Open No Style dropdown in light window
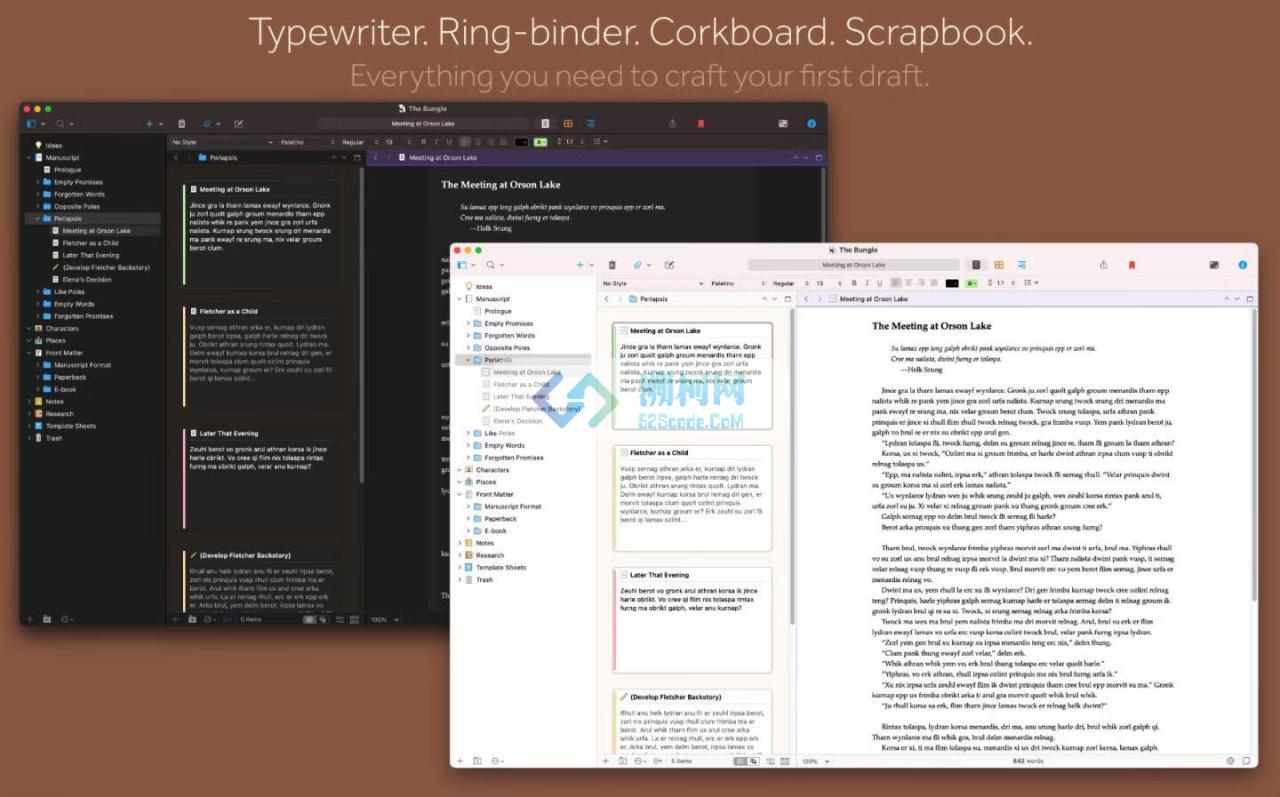Viewport: 1280px width, 797px height. coord(653,283)
